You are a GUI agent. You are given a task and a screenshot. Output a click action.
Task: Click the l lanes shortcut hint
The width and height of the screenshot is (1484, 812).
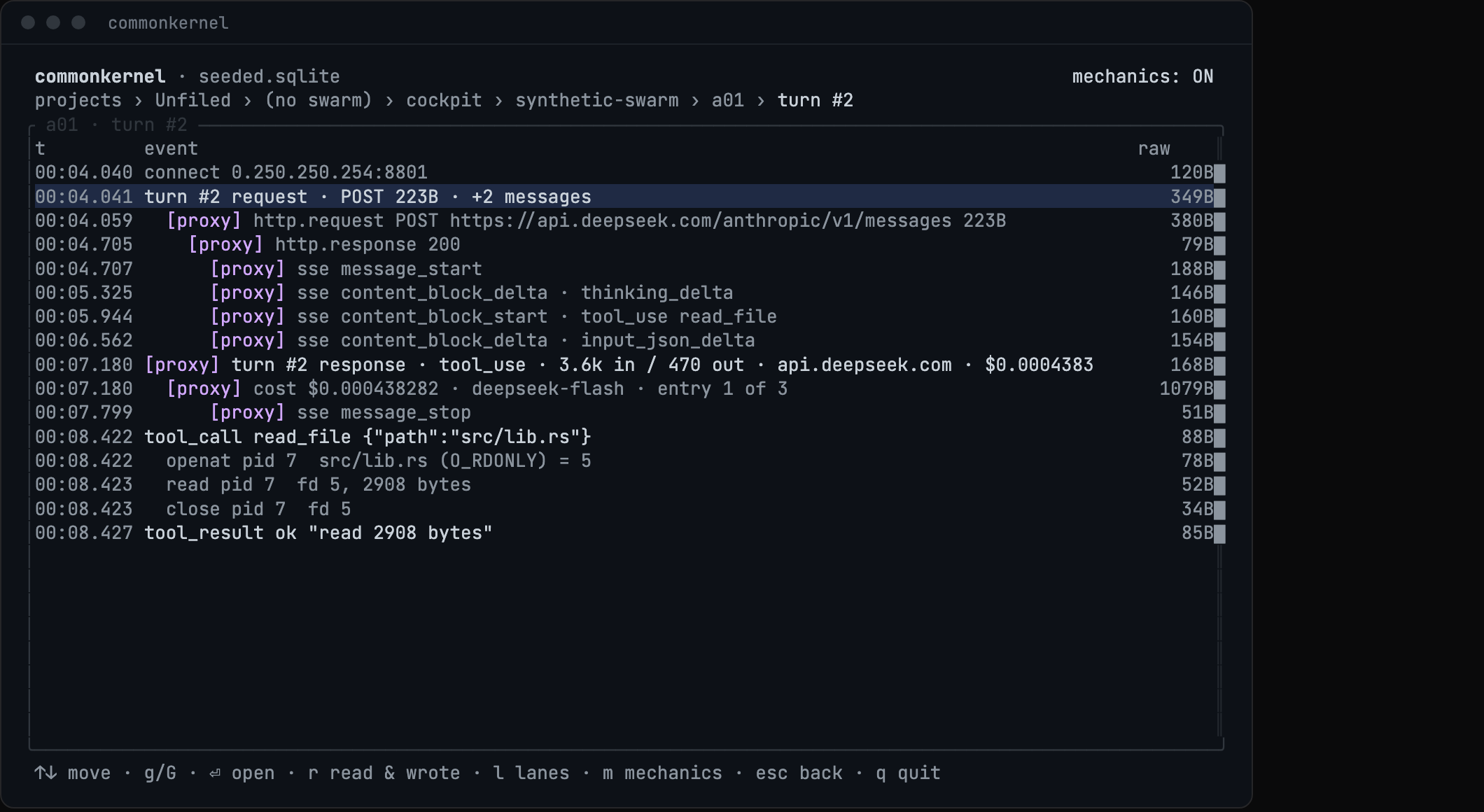coord(531,773)
